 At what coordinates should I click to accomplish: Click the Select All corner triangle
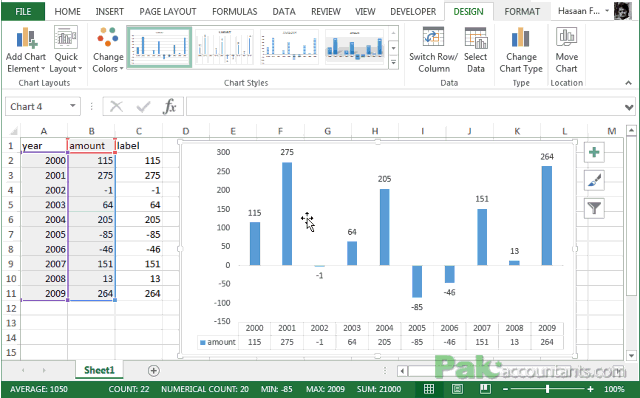pos(13,131)
